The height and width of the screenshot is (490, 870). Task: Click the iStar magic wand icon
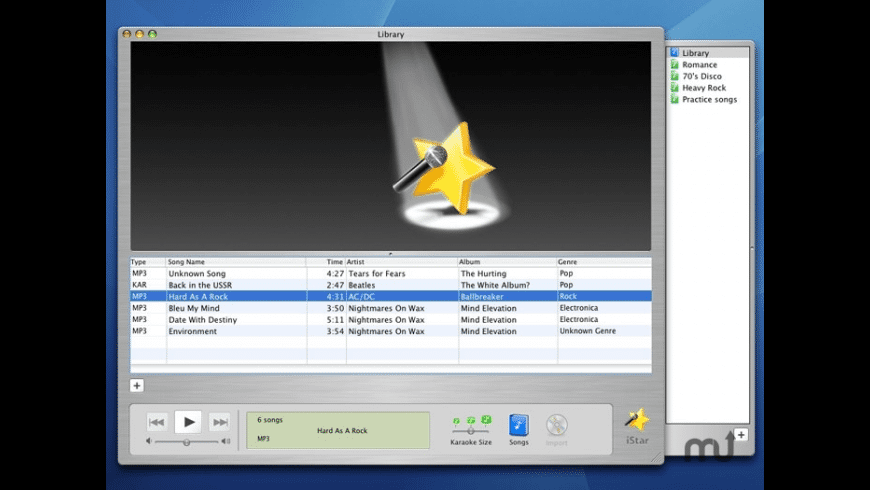(637, 420)
